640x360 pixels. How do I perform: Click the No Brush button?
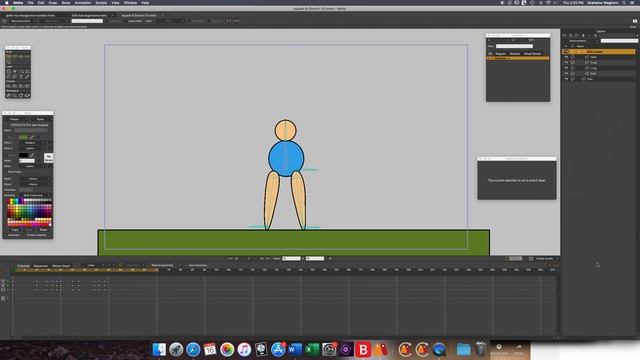click(x=49, y=158)
